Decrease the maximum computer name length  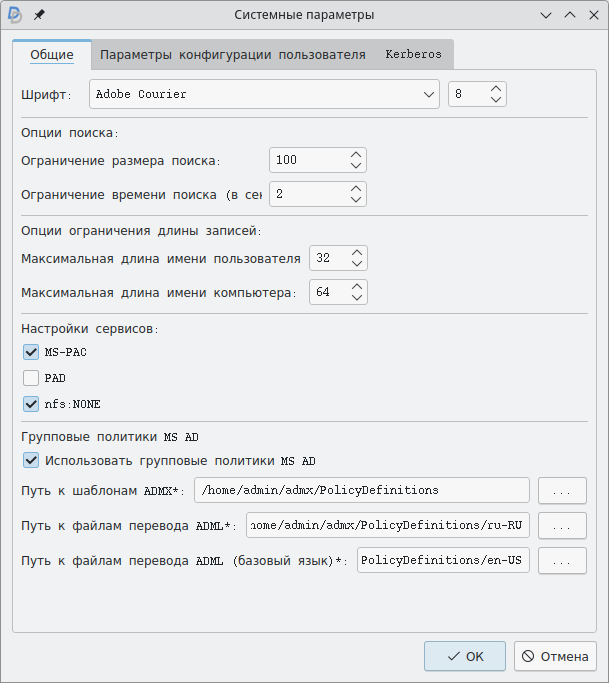coord(357,298)
